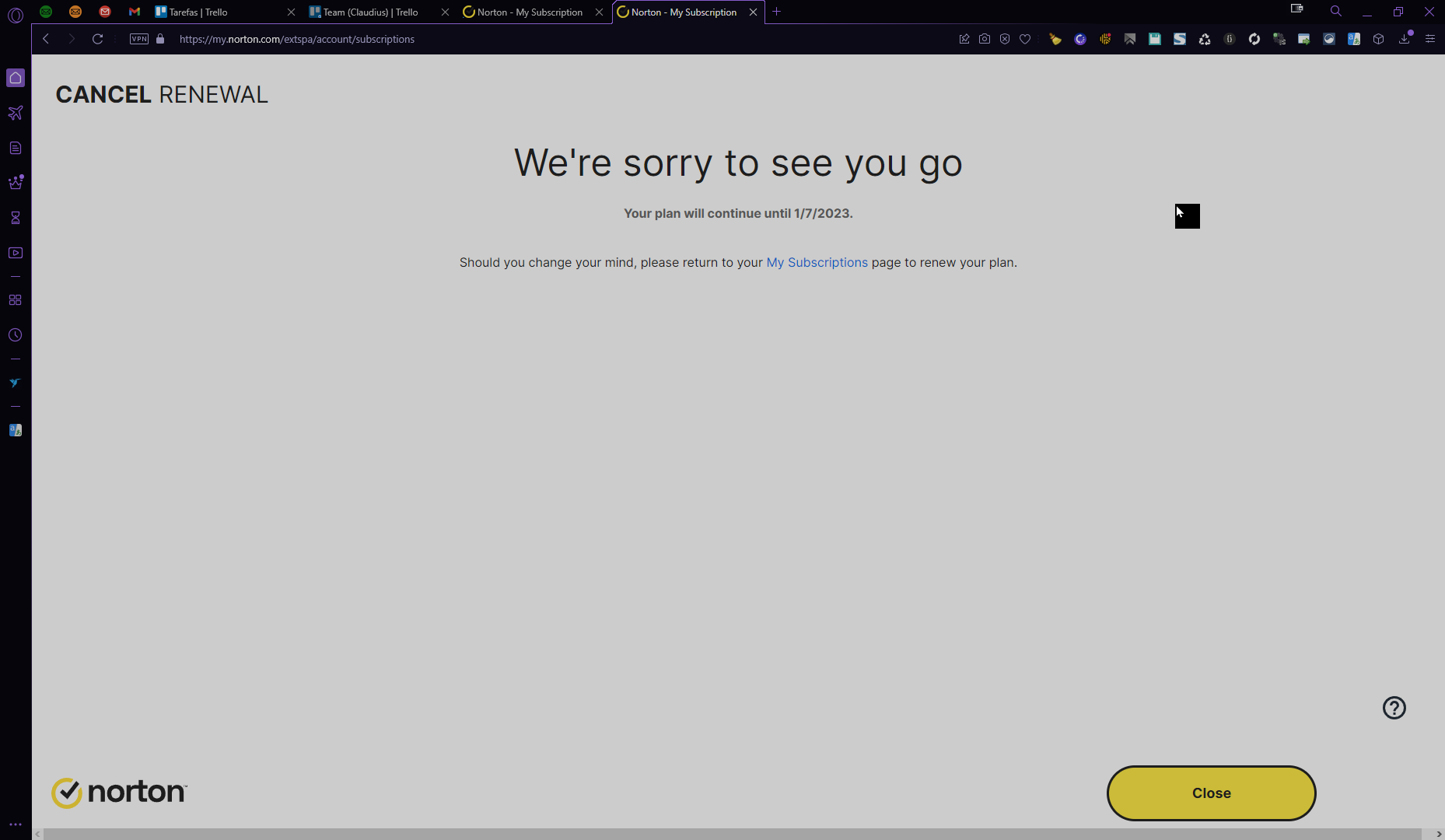Viewport: 1445px width, 840px height.
Task: Click the broom cleaner extension icon
Action: coord(1055,39)
